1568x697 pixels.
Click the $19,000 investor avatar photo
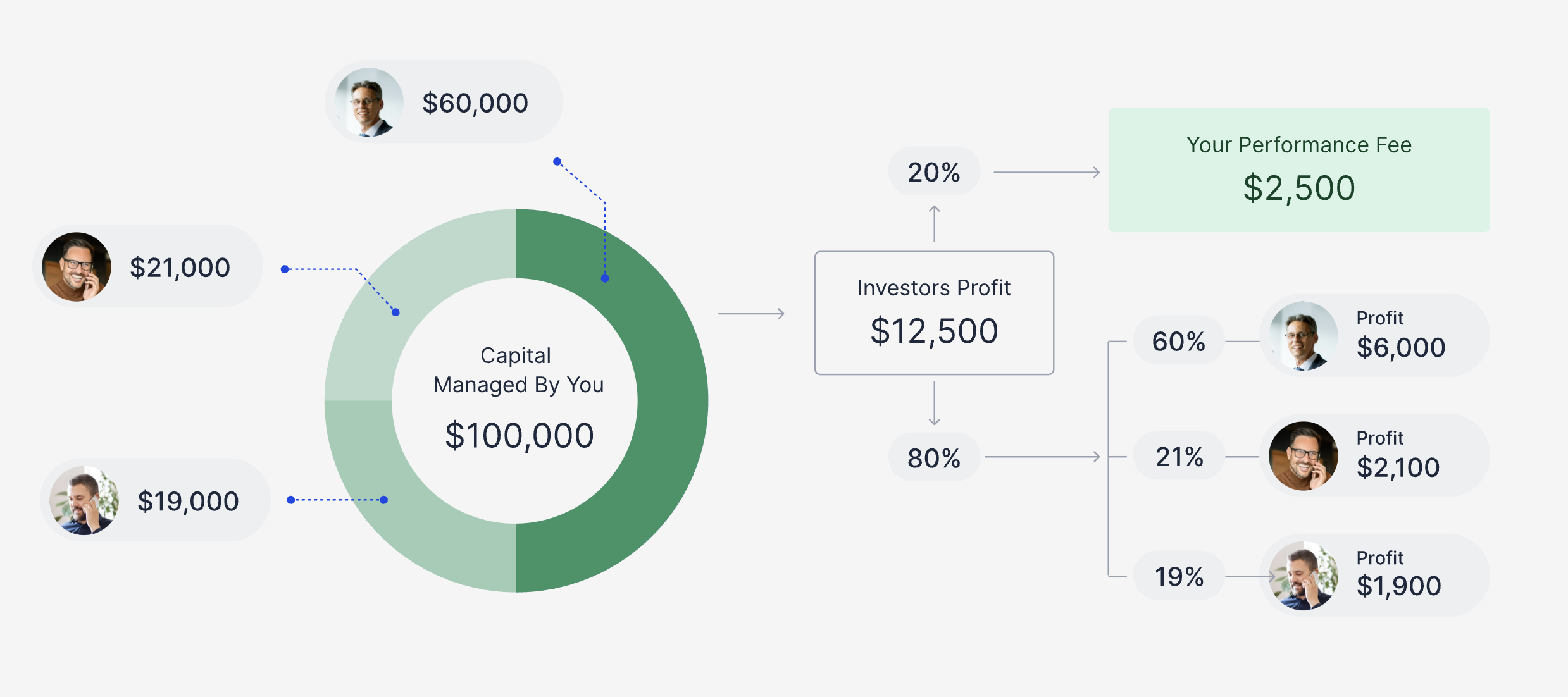(x=84, y=500)
